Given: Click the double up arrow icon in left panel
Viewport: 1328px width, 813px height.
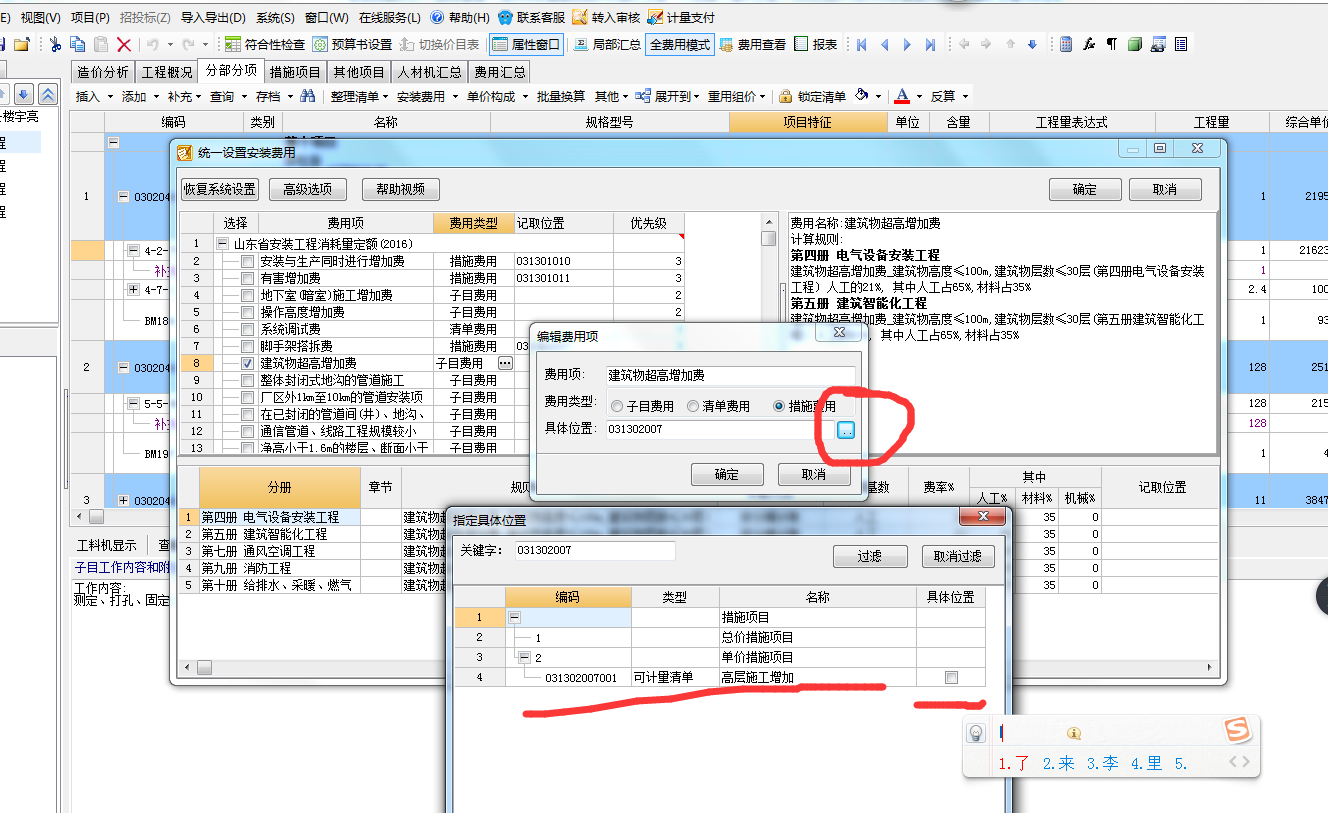Looking at the screenshot, I should click(x=47, y=94).
